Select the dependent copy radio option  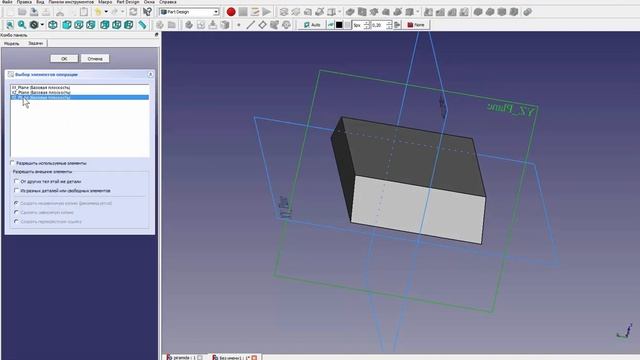click(x=16, y=212)
